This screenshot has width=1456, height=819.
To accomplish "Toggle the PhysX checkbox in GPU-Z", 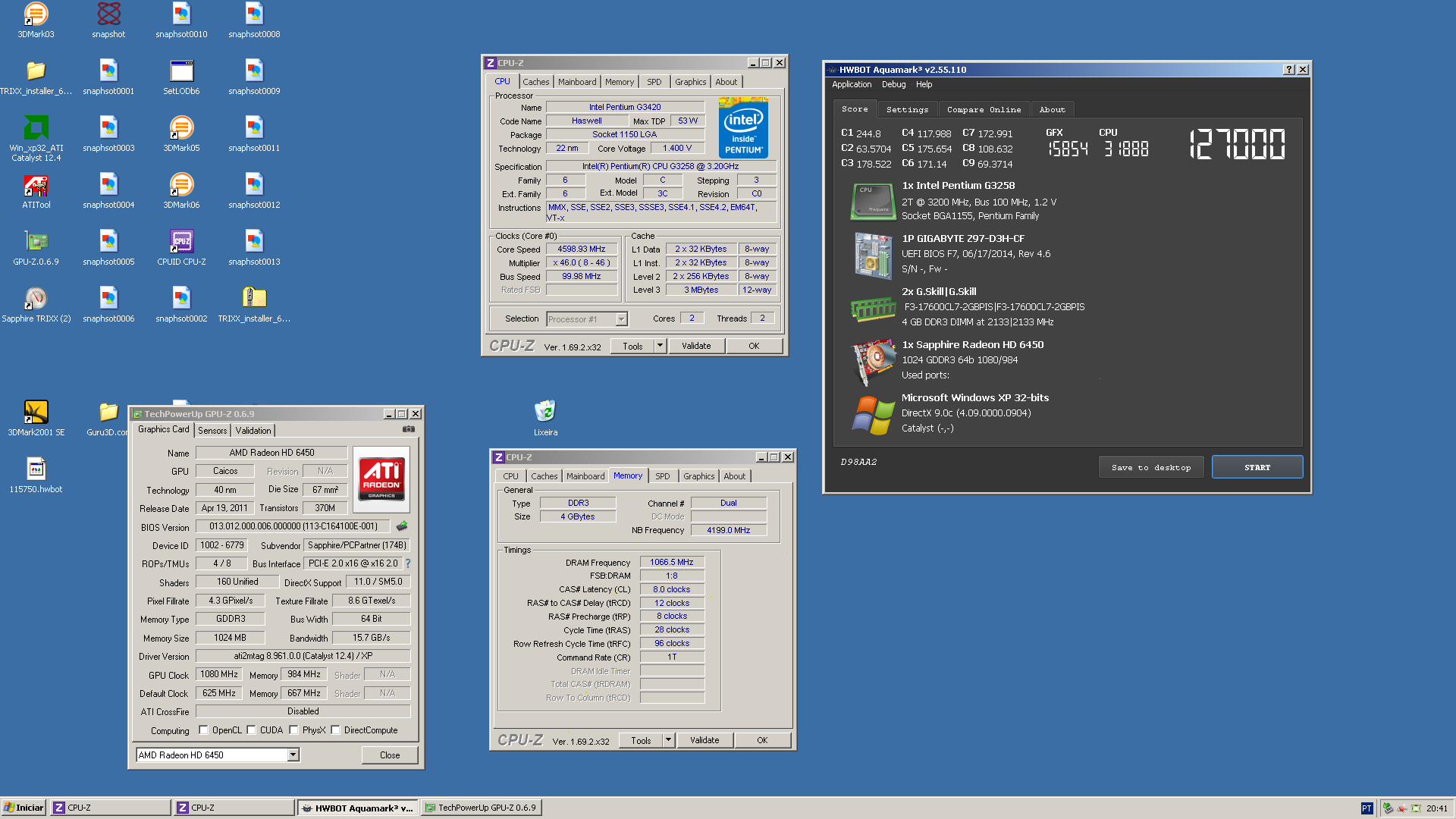I will pos(293,730).
